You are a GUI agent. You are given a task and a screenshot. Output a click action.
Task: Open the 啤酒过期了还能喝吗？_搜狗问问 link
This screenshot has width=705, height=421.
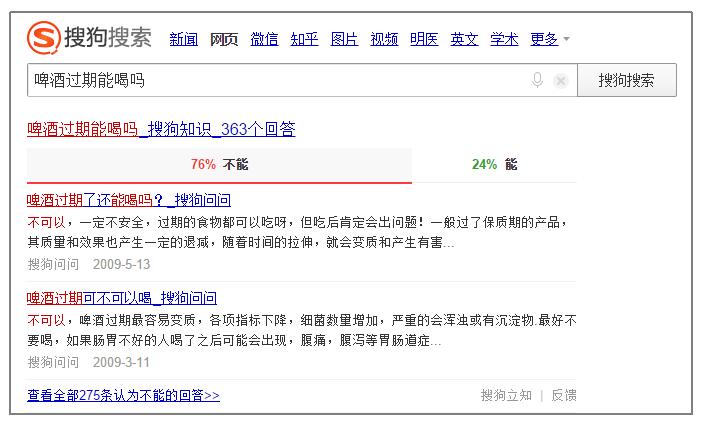[129, 200]
